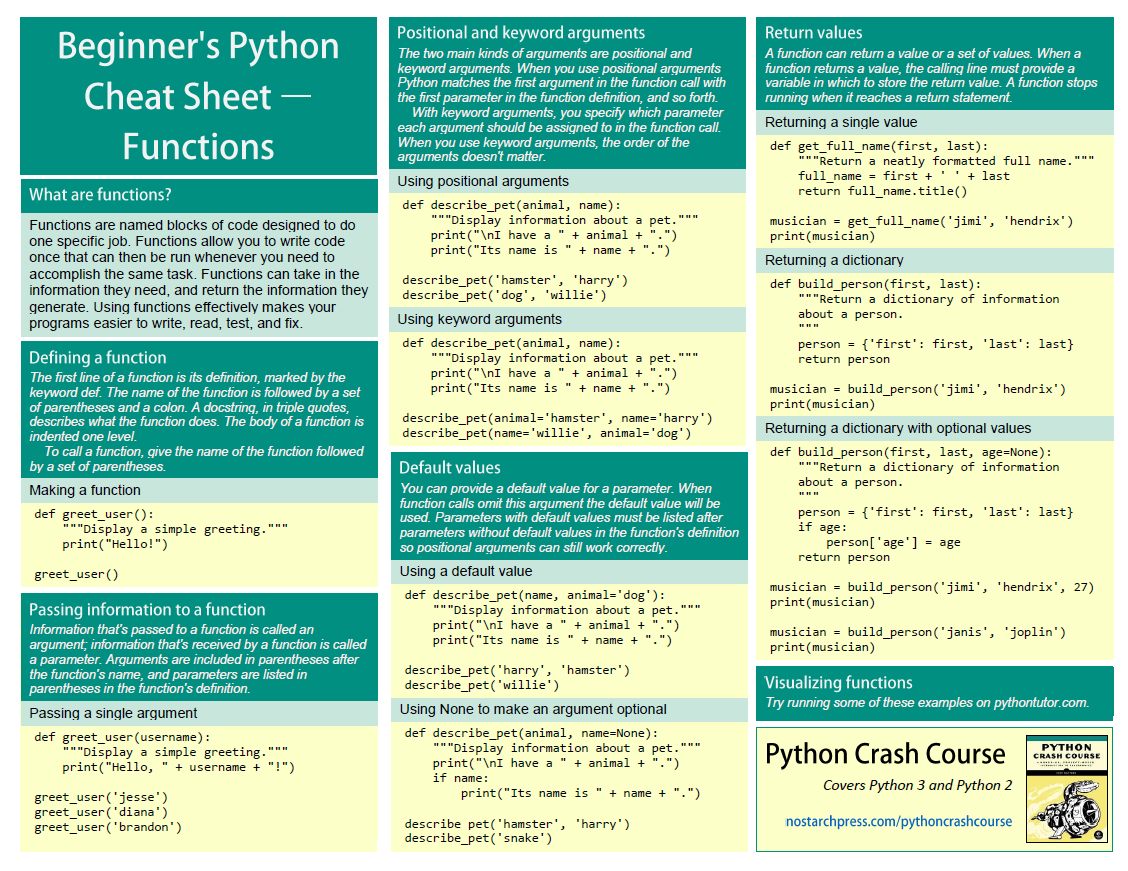Click the pythontutor.com reference text

[1041, 703]
